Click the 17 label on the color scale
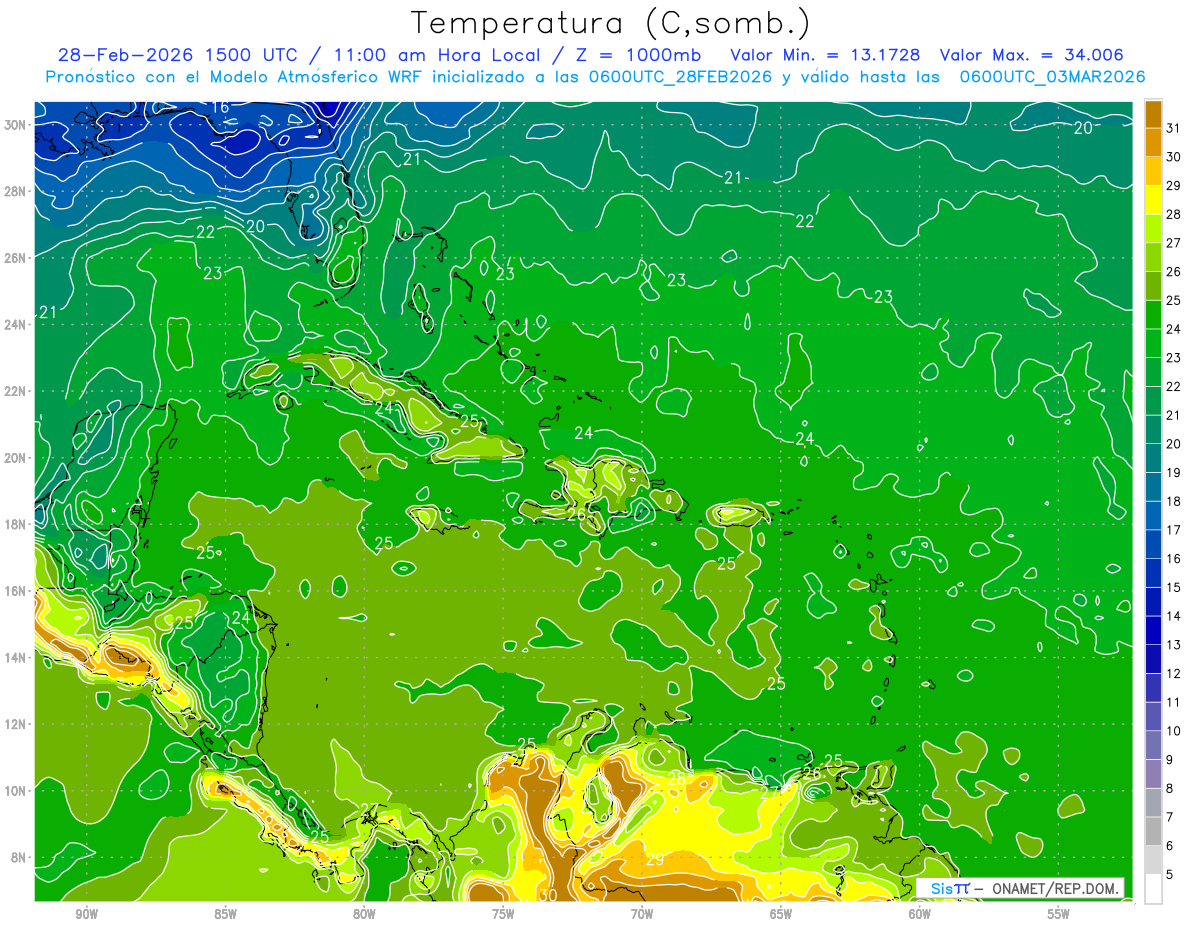This screenshot has height=927, width=1200. (1174, 530)
